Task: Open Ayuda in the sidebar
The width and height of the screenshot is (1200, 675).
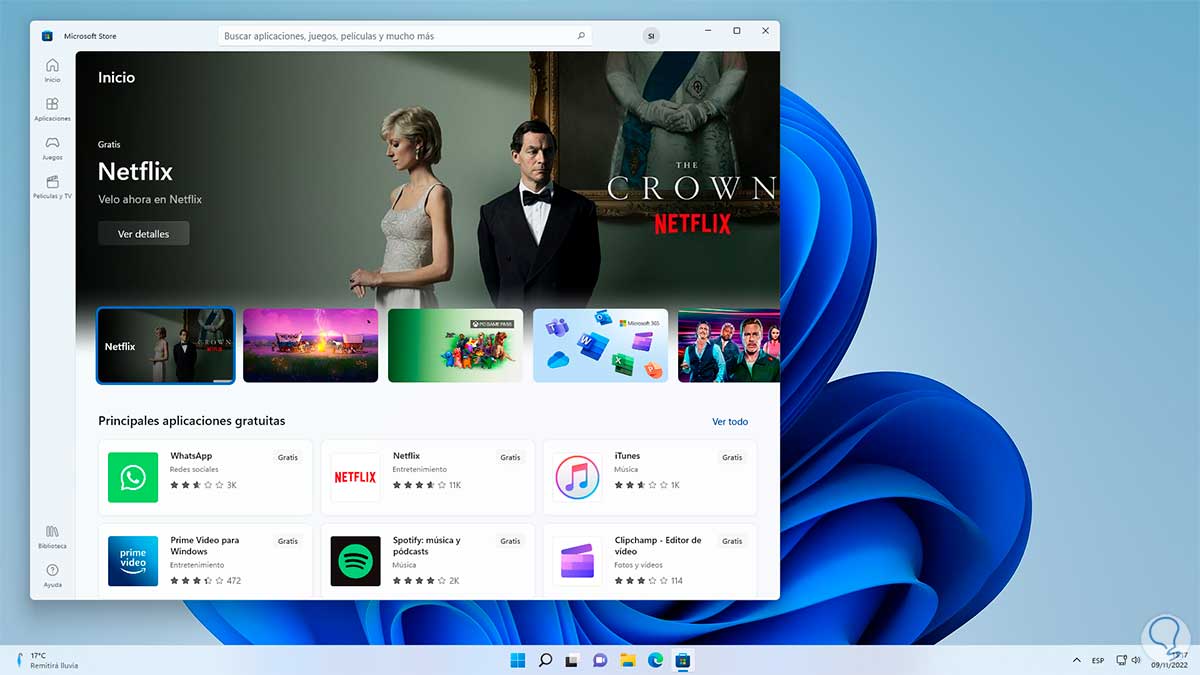Action: coord(52,575)
